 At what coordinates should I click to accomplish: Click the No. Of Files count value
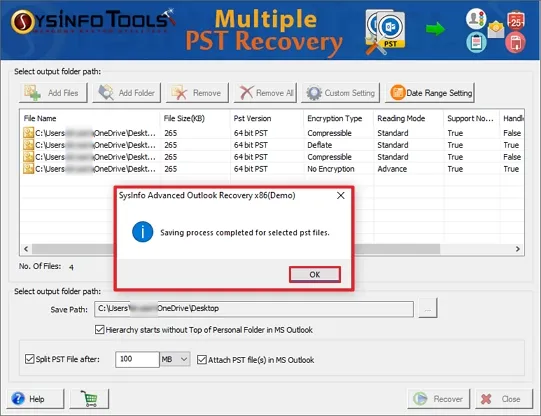point(71,267)
